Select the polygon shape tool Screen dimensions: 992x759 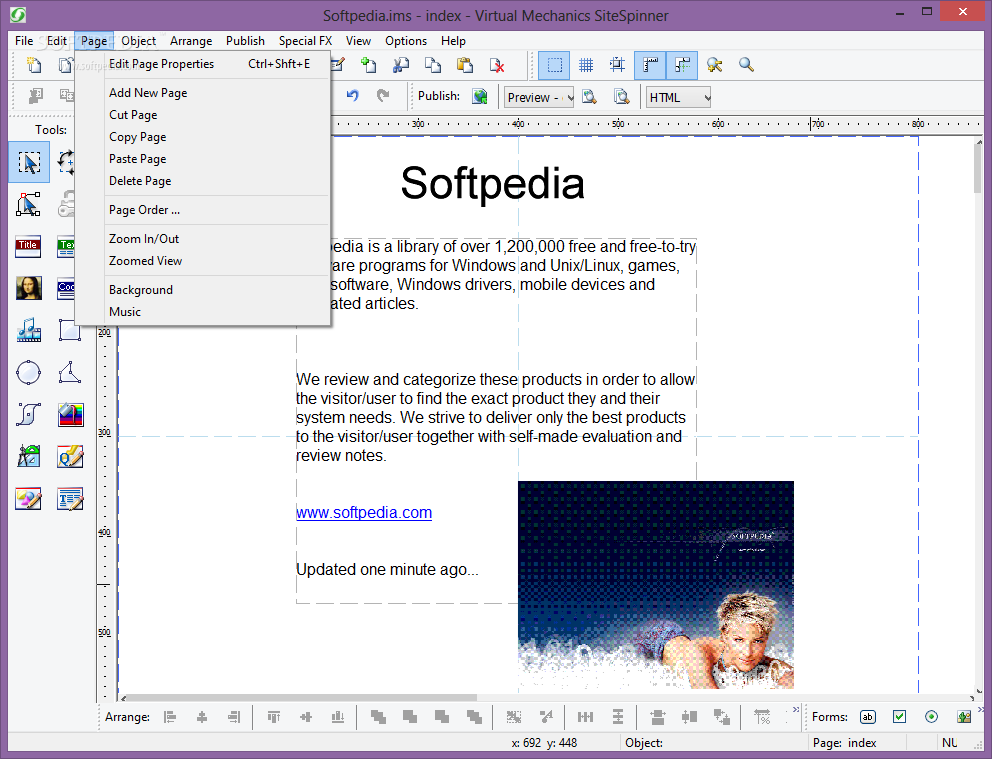(70, 373)
